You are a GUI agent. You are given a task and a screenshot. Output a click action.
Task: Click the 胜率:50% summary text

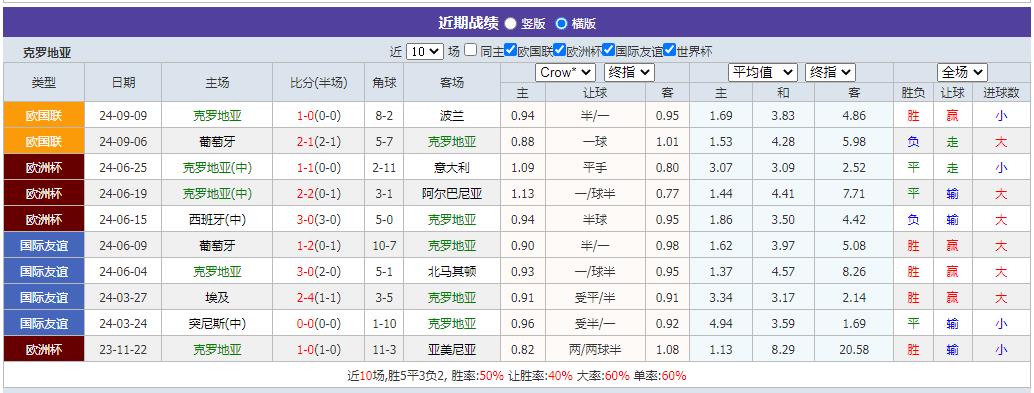[x=478, y=376]
